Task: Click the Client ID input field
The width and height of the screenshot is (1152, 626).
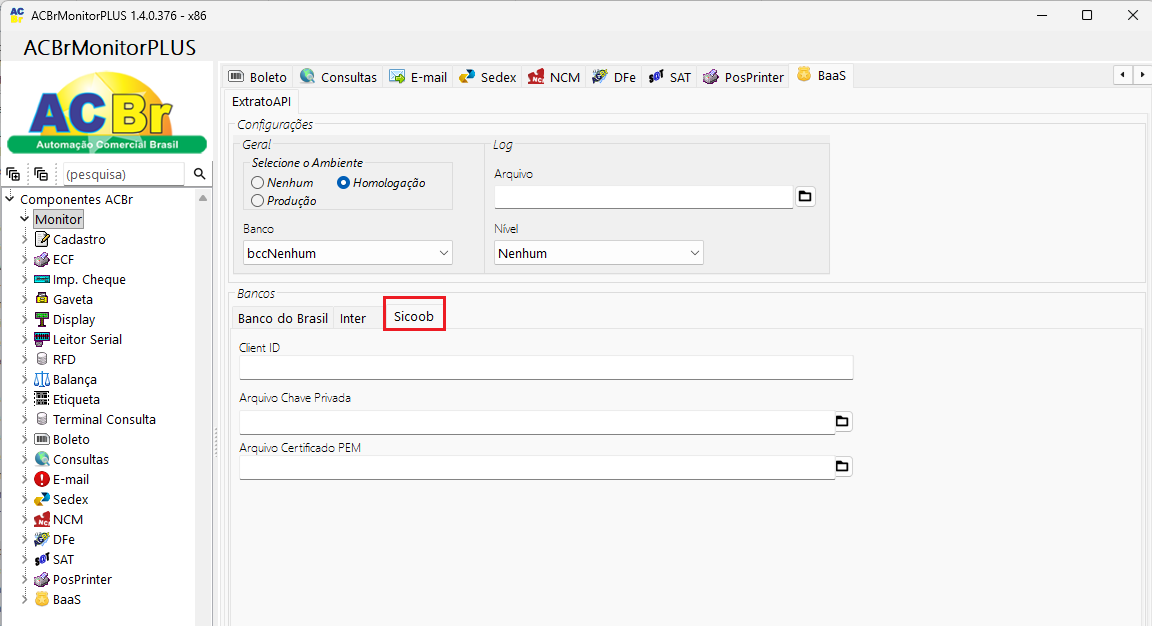Action: [x=546, y=368]
